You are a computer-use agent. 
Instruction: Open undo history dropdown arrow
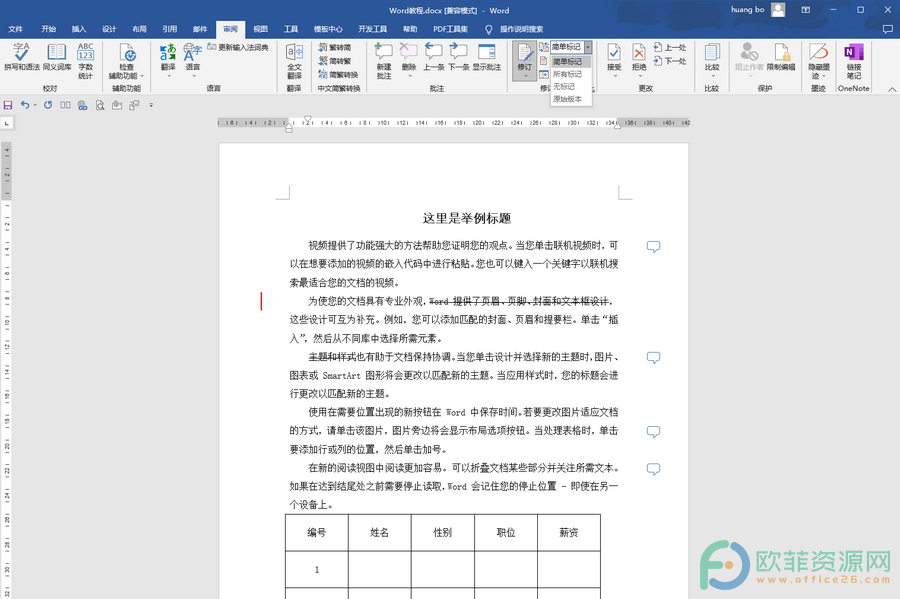coord(35,105)
